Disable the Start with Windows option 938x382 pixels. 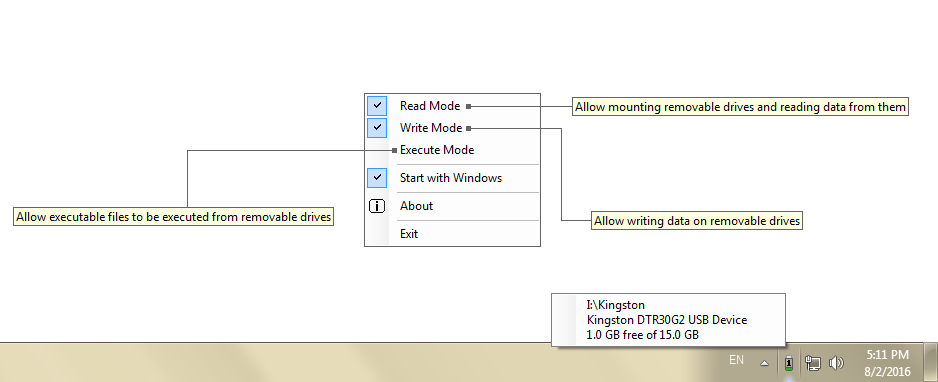(453, 178)
